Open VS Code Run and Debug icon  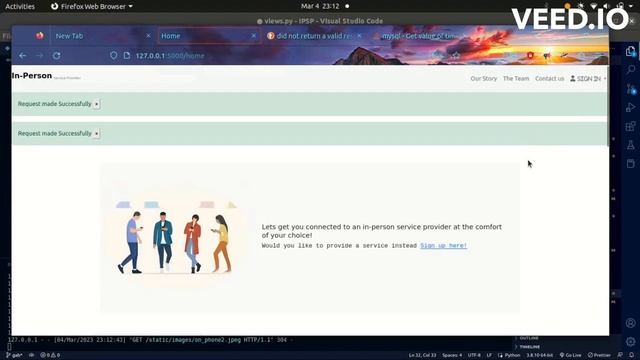[x=631, y=107]
